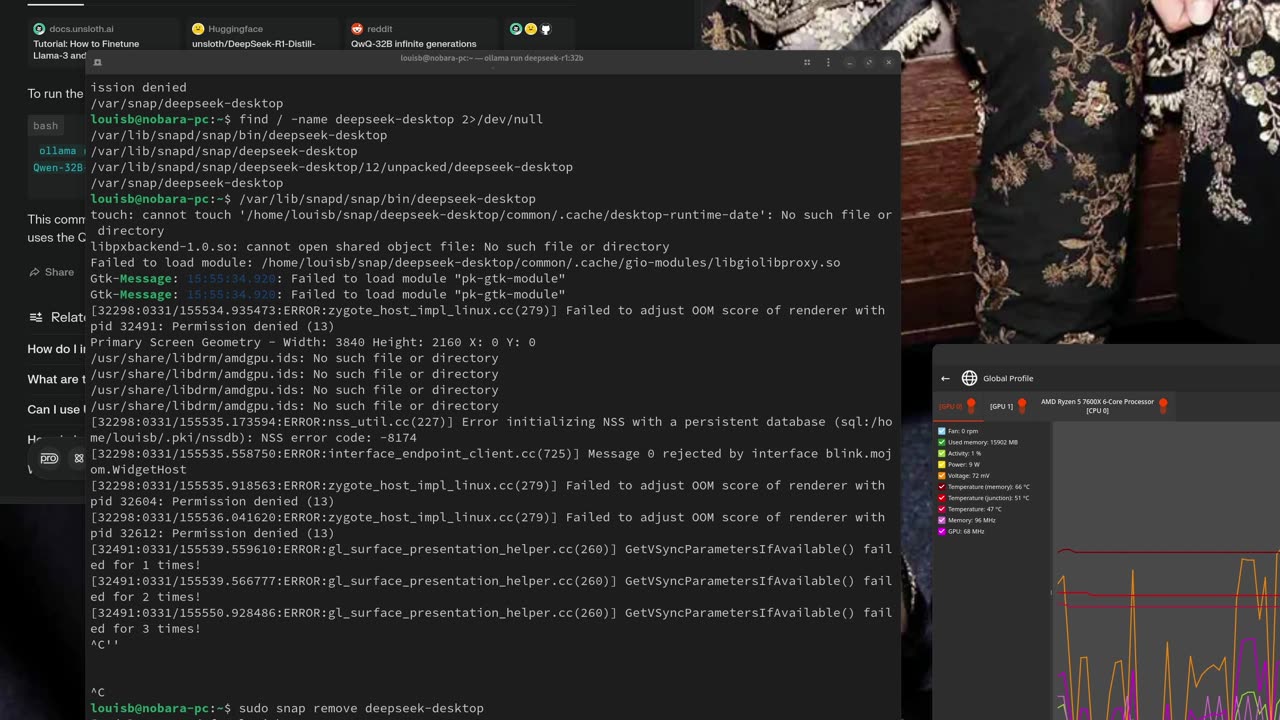Toggle the Voltage: 72 mV checkbox
The height and width of the screenshot is (720, 1280).
[x=942, y=475]
